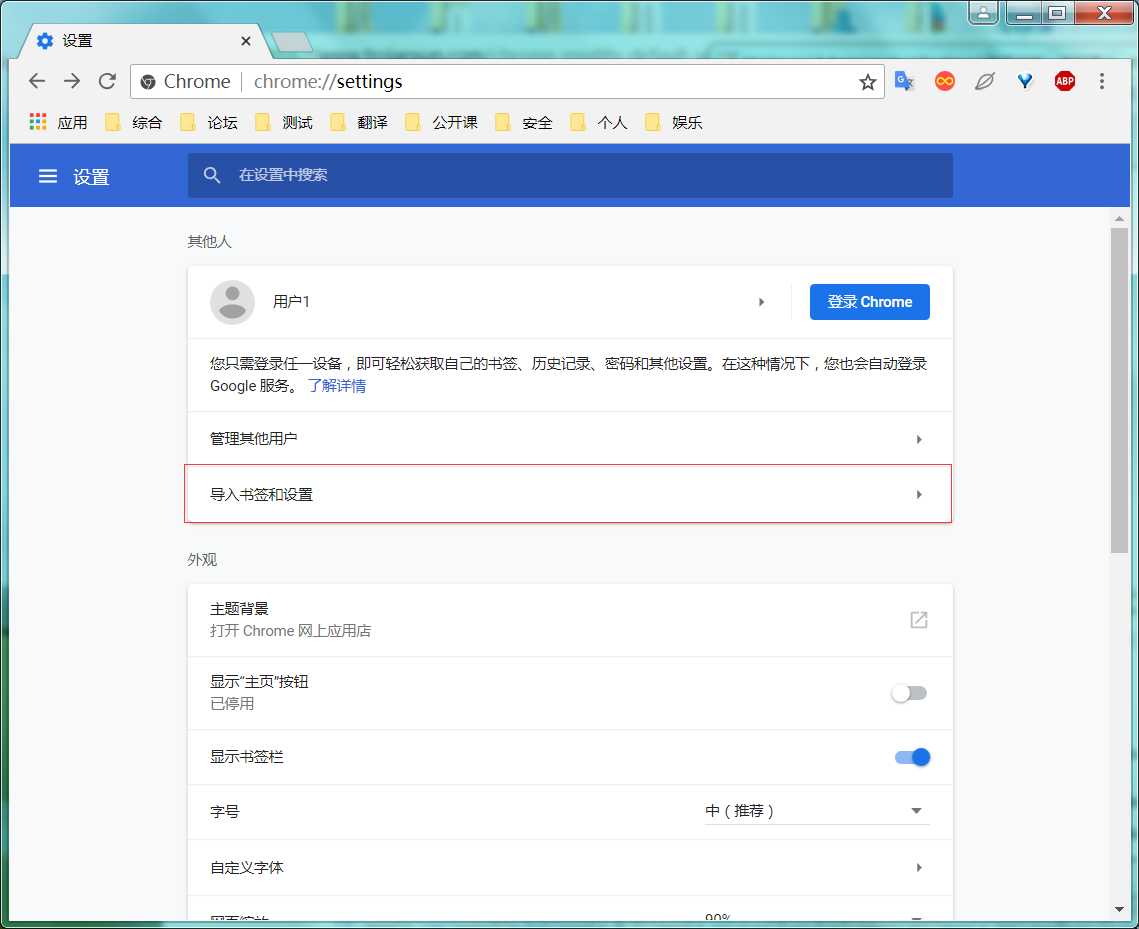Image resolution: width=1139 pixels, height=929 pixels.
Task: Open the 主题背景 external link icon
Action: 919,620
